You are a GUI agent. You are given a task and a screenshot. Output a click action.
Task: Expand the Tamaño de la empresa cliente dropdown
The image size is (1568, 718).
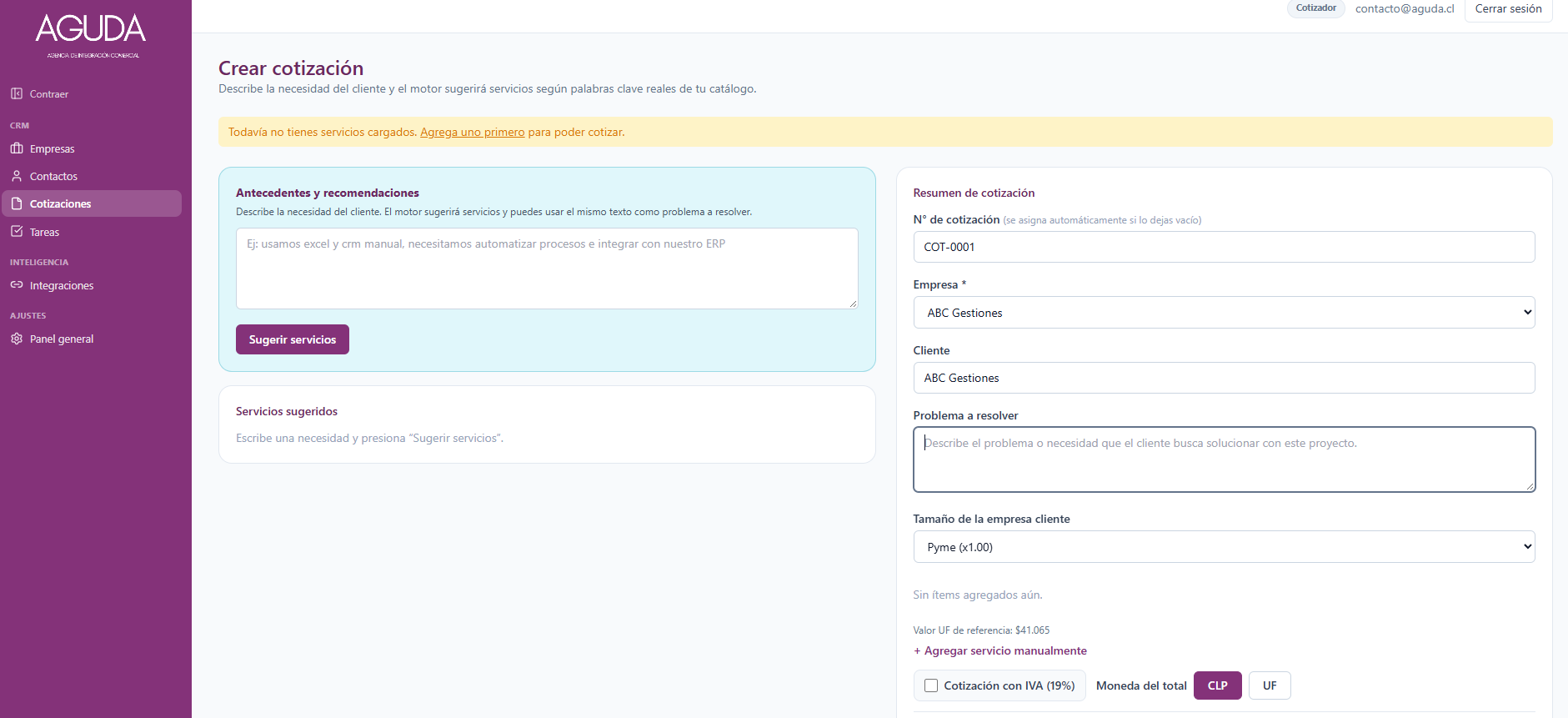tap(1224, 547)
